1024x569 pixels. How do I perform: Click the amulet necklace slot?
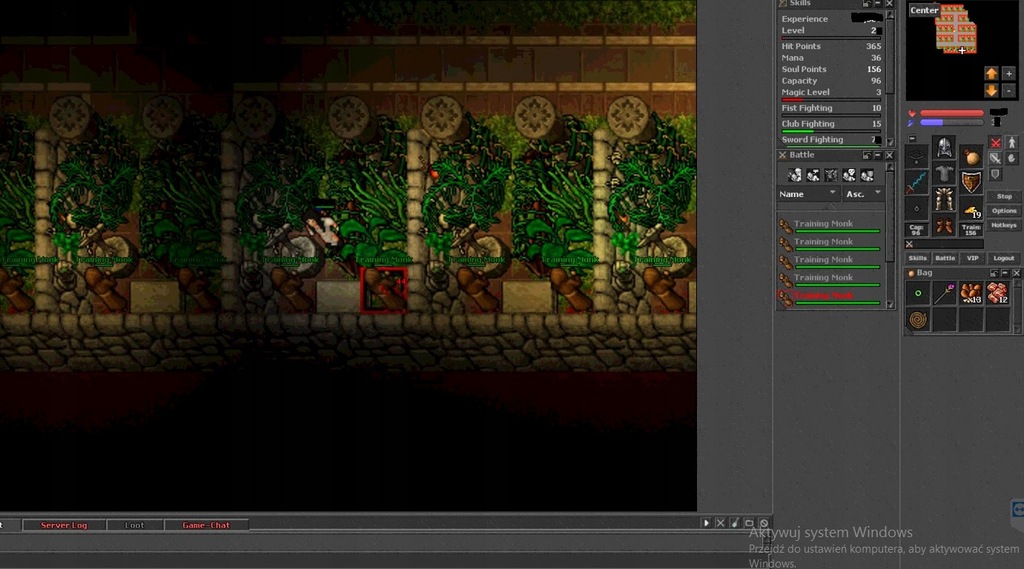click(917, 157)
